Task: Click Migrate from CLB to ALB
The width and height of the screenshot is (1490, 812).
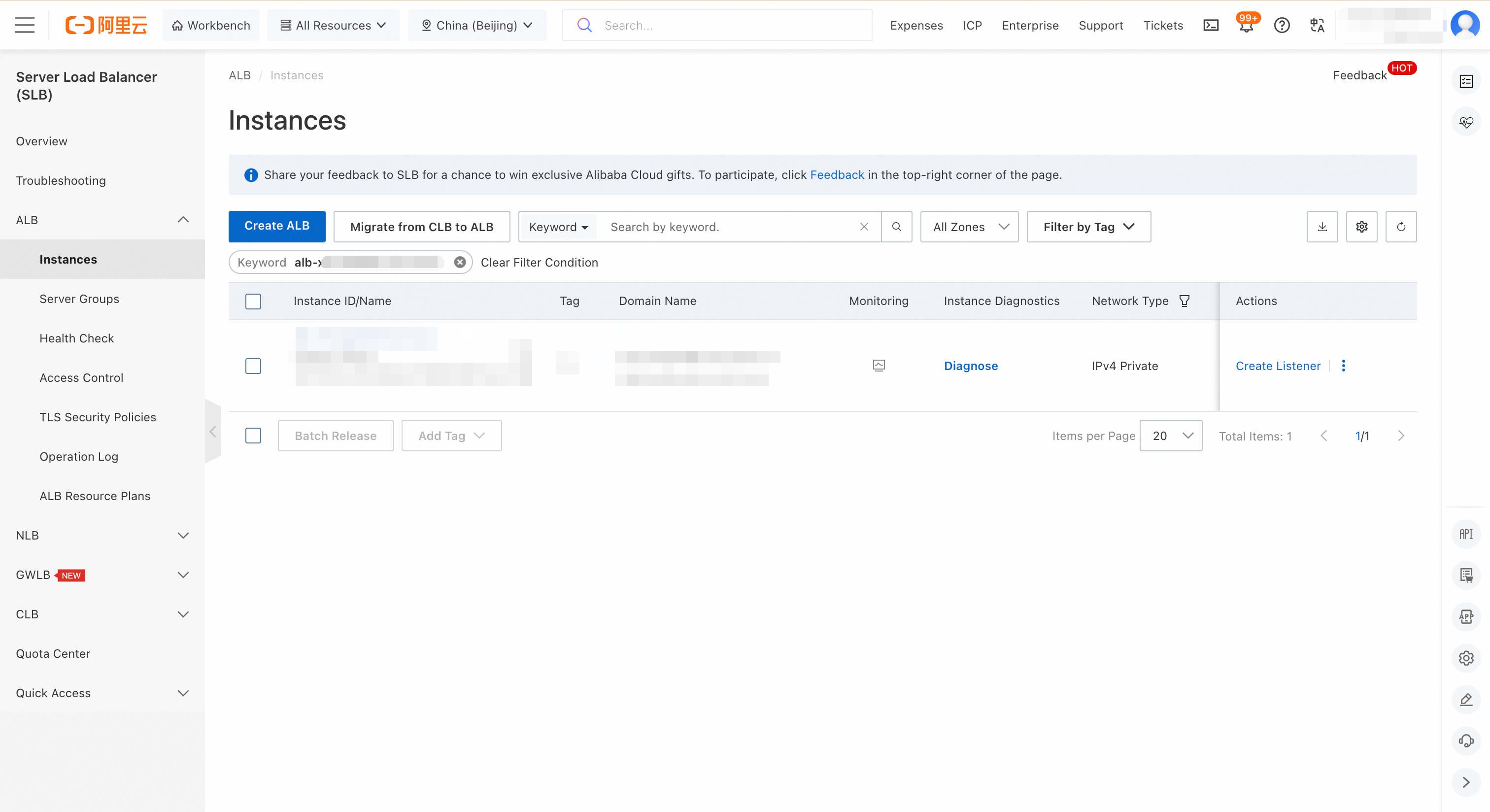Action: tap(422, 227)
